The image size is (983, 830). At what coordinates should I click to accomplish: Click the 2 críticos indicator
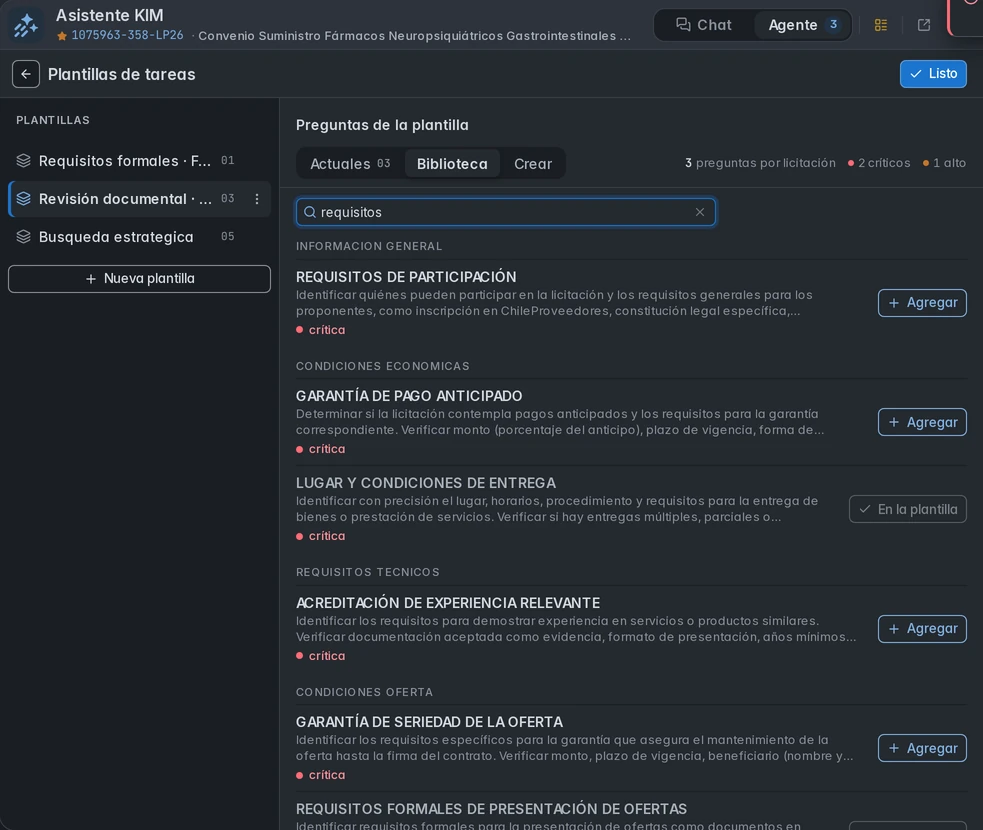point(879,163)
